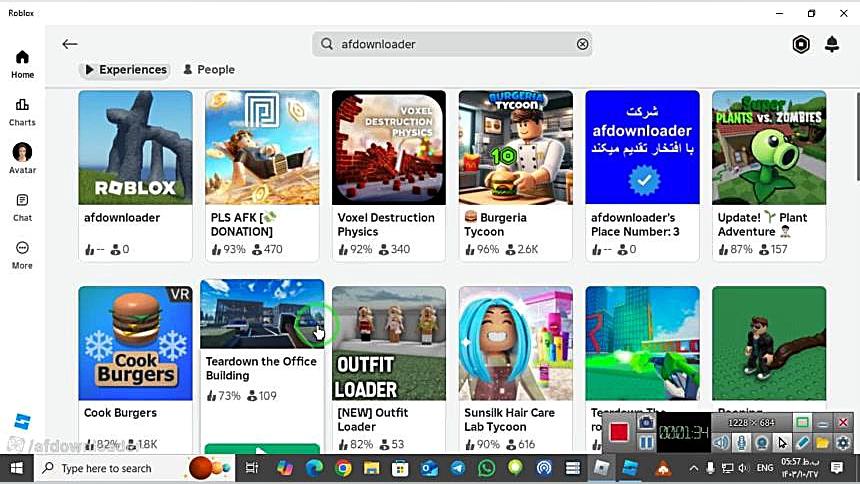860x484 pixels.
Task: Click the 1228 × 684 resolution label
Action: (x=751, y=423)
